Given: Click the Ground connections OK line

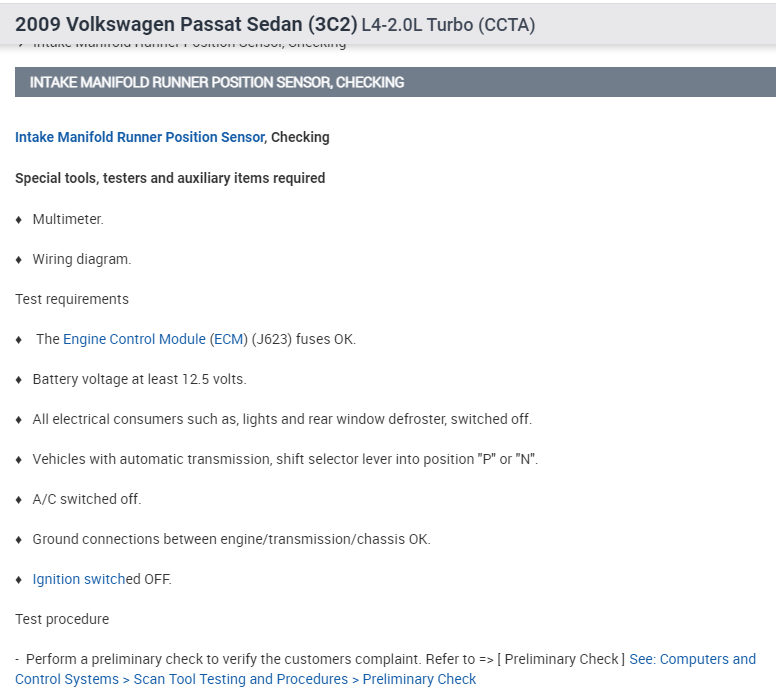Looking at the screenshot, I should [x=231, y=539].
